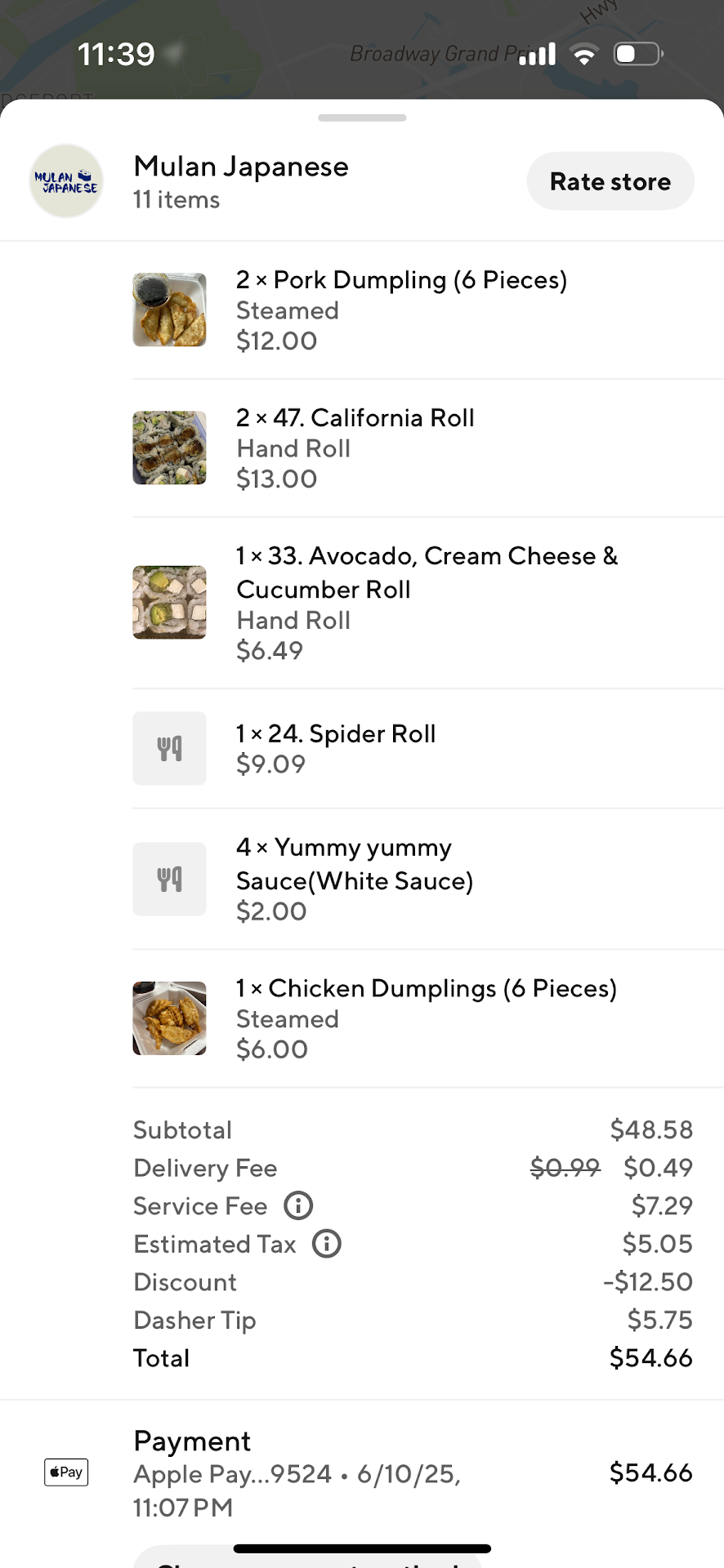Screen dimensions: 724x1568
Task: Tap the Wi-Fi status icon
Action: [x=584, y=55]
